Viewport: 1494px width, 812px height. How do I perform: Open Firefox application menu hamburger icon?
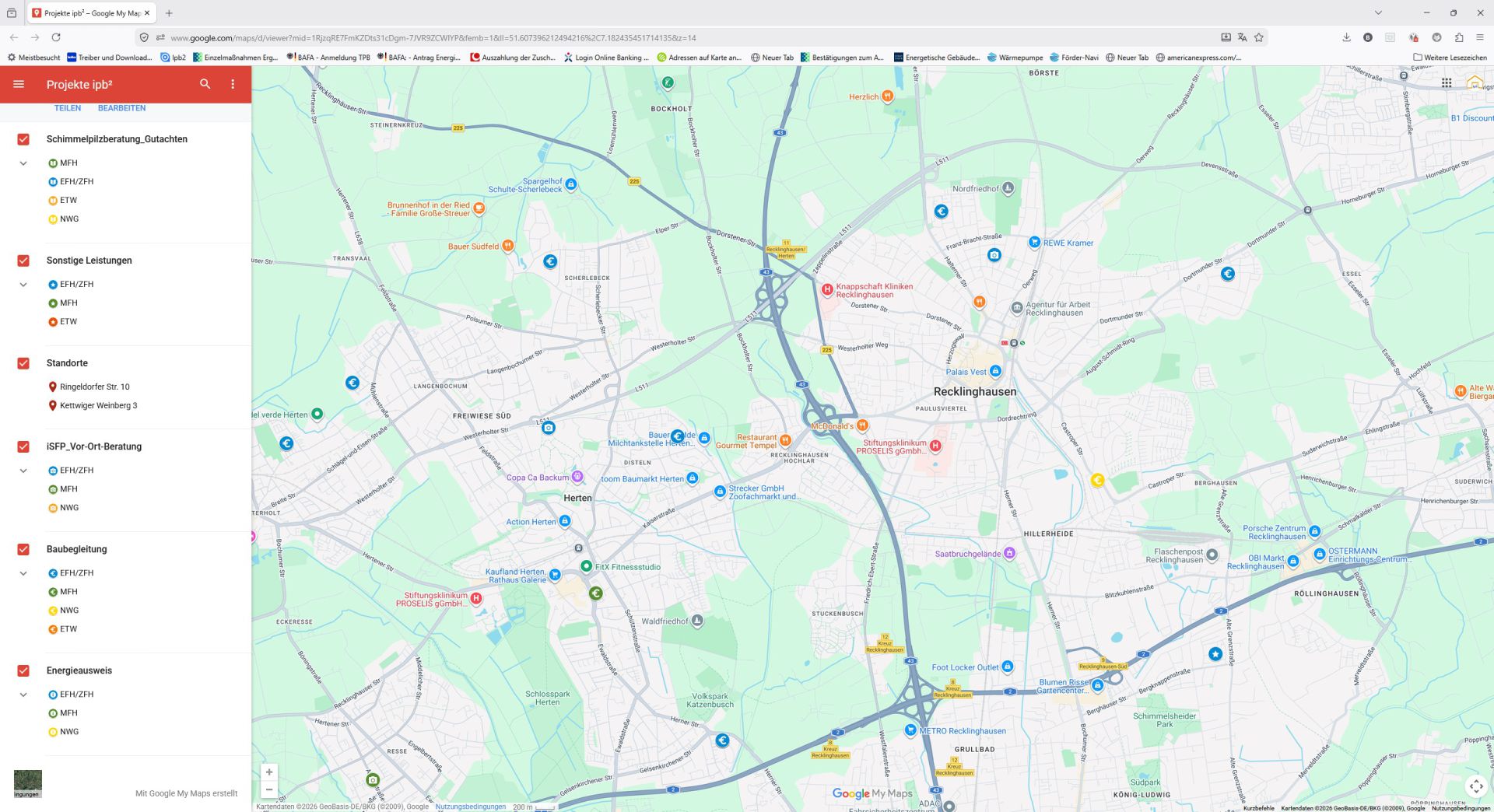[1480, 37]
